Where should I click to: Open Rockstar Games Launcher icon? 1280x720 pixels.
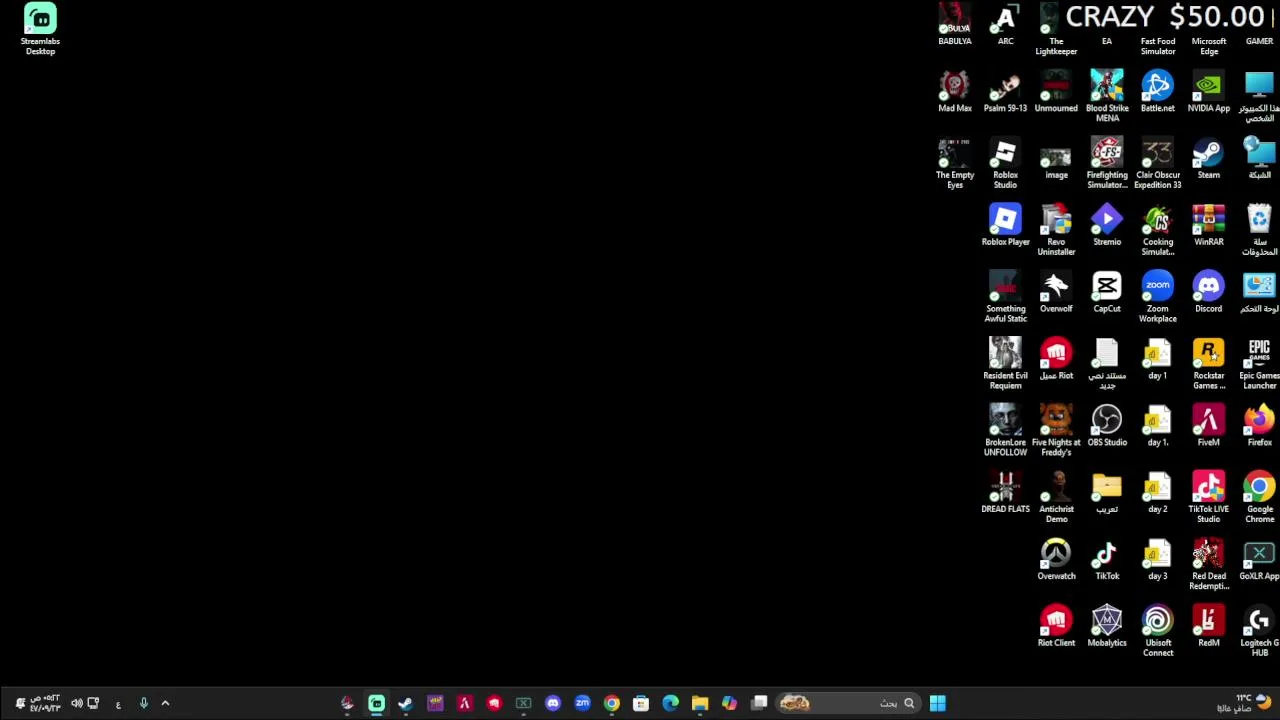coord(1208,364)
